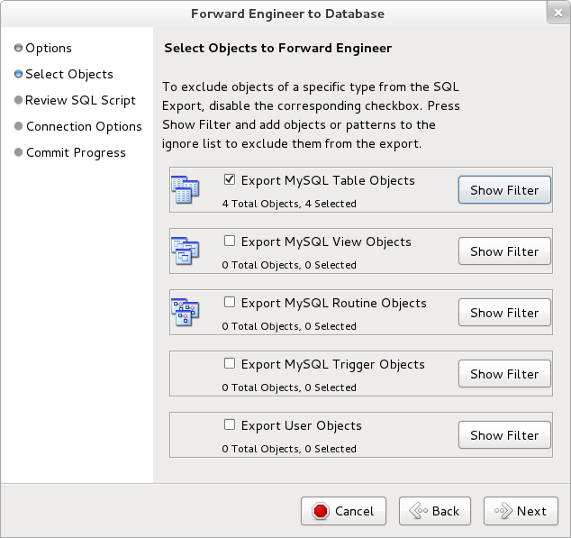Image resolution: width=571 pixels, height=538 pixels.
Task: Cancel the forward engineering wizard
Action: (343, 511)
